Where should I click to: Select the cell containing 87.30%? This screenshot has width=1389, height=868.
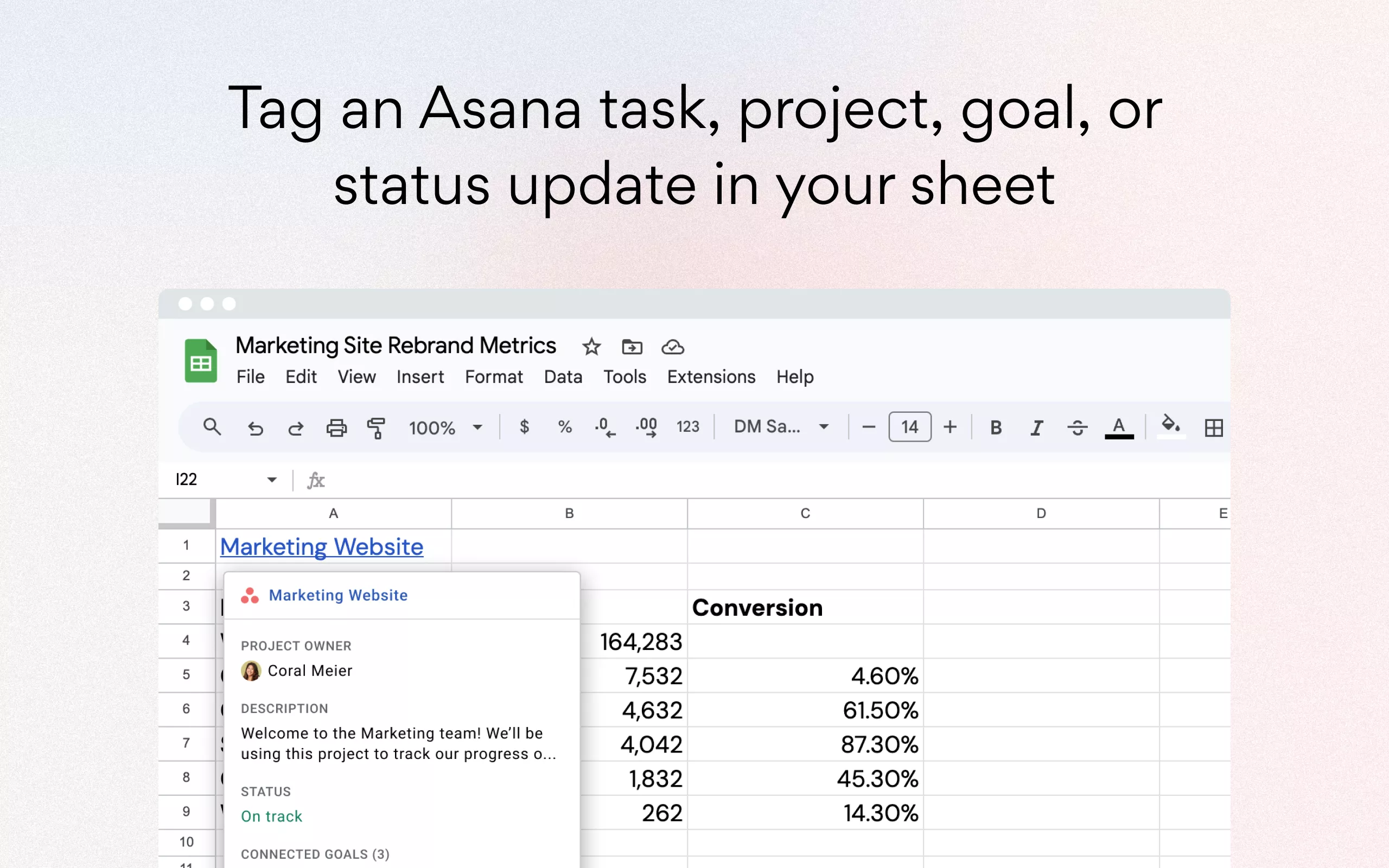[805, 744]
